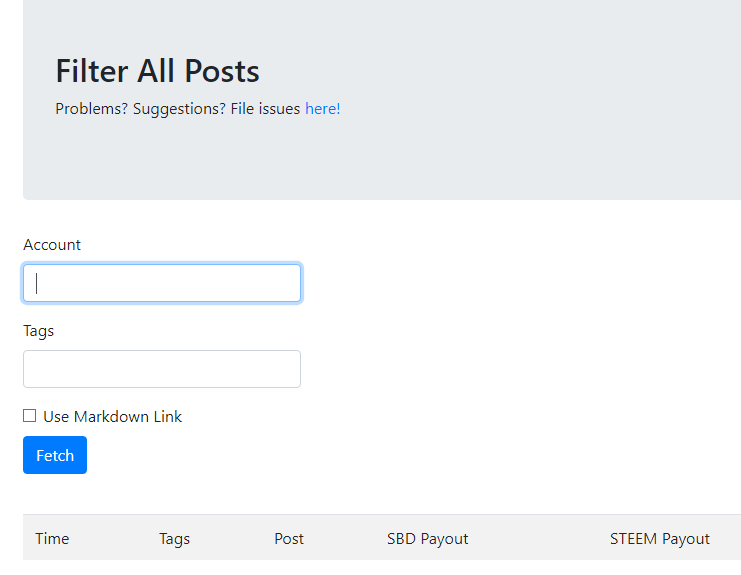Click the SBD Payout column header
Screen dimensions: 741x575
click(427, 539)
